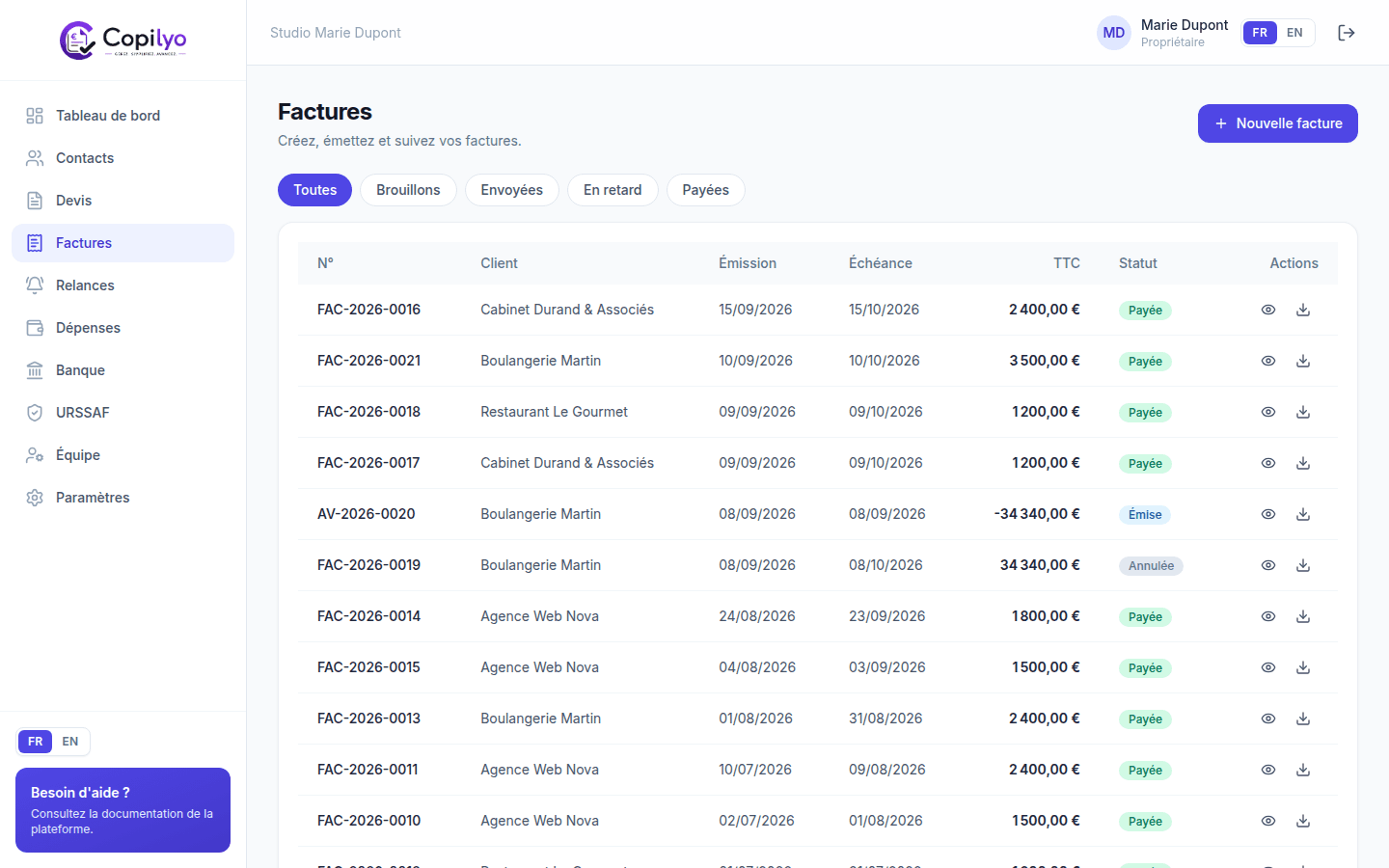
Task: Download invoice FAC-2026-0019
Action: coord(1303,565)
